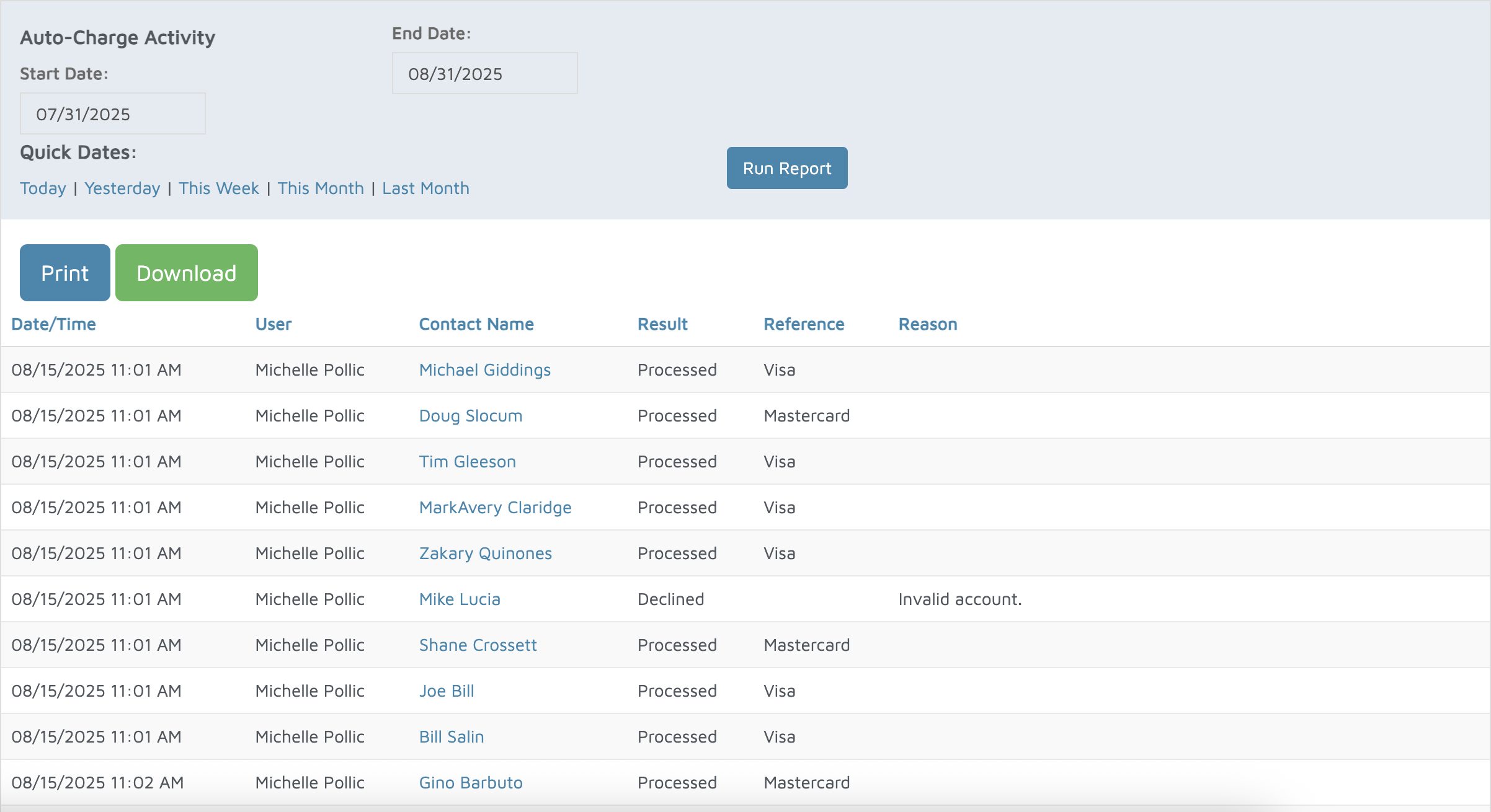
Task: Sort by the Reference column header
Action: pos(803,324)
